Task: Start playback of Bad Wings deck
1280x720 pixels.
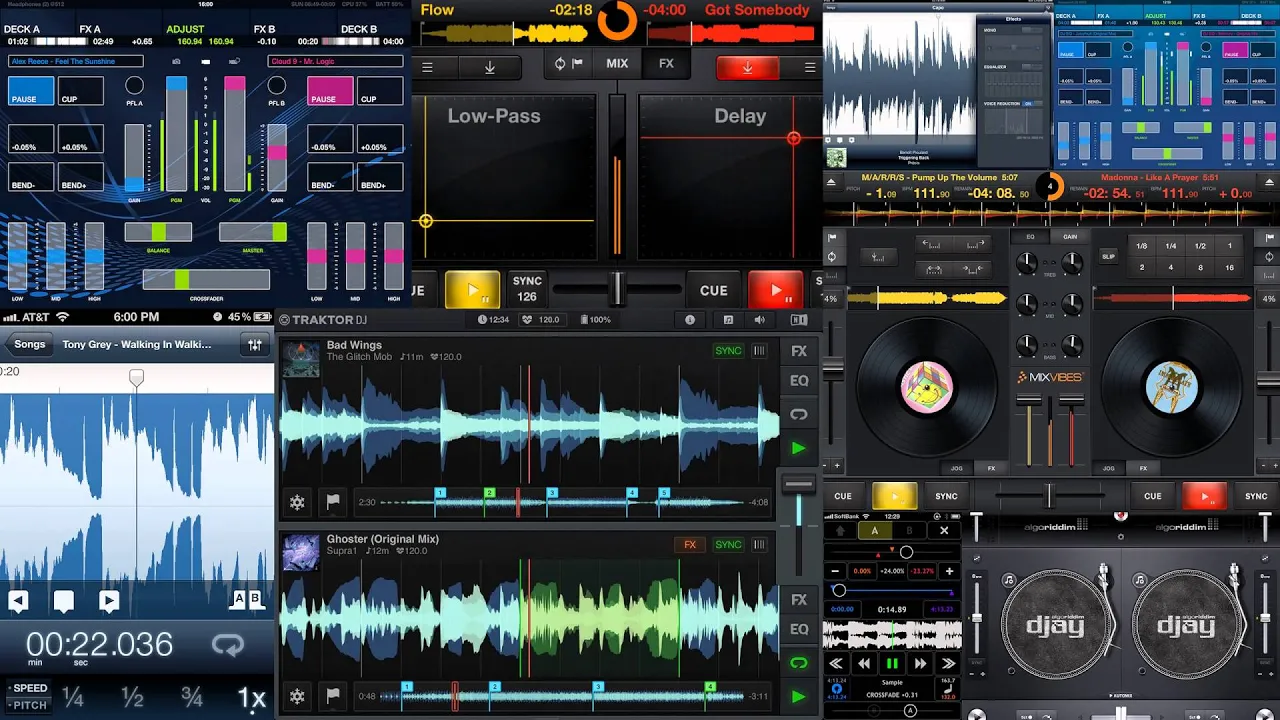Action: (799, 448)
